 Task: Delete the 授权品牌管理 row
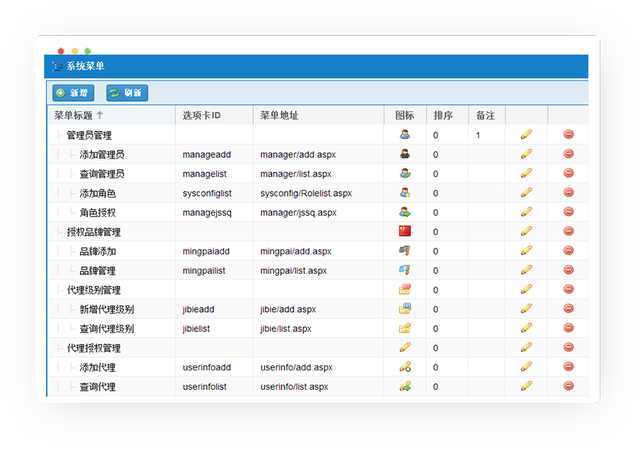(568, 231)
